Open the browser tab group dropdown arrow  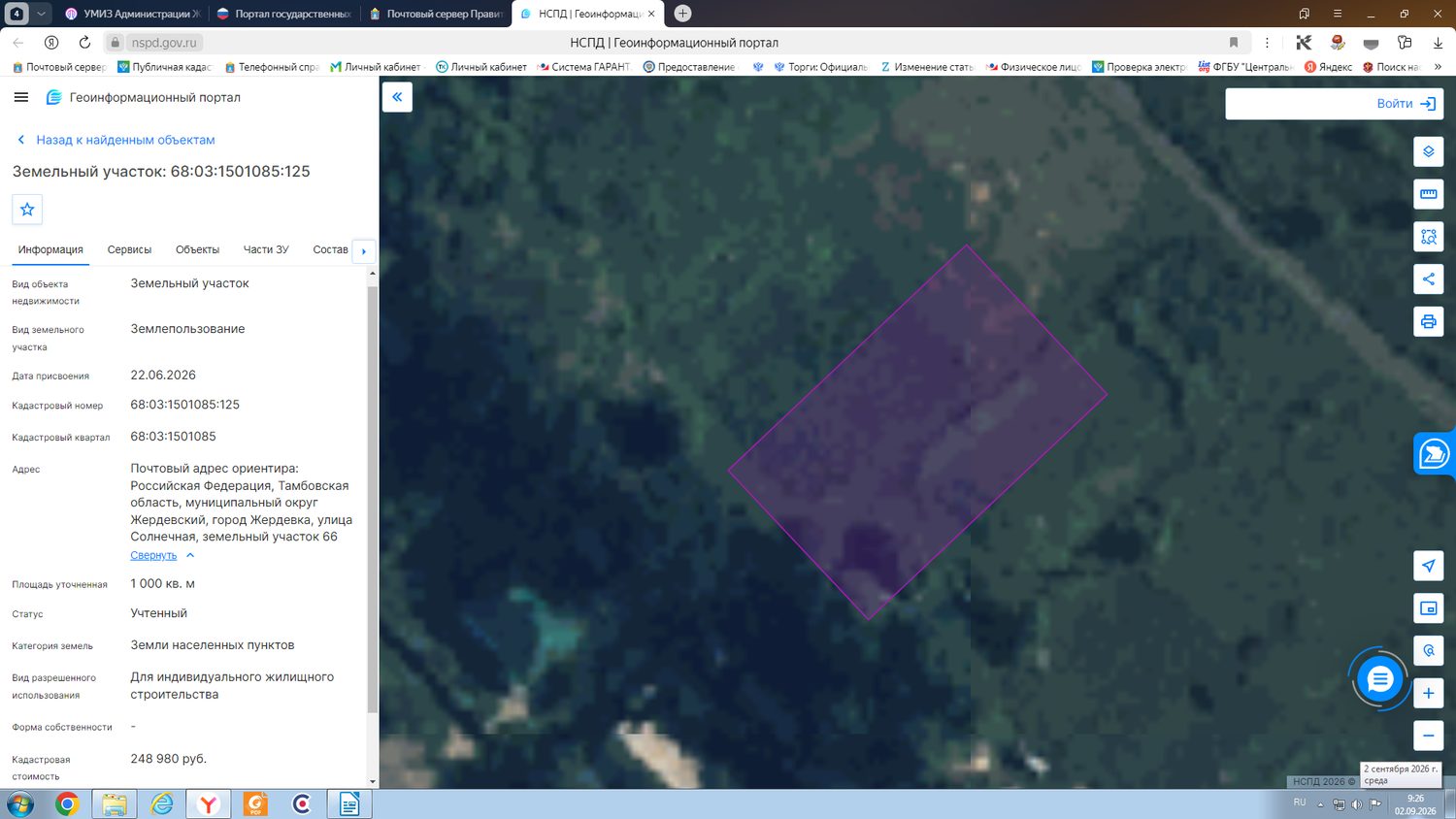(41, 14)
